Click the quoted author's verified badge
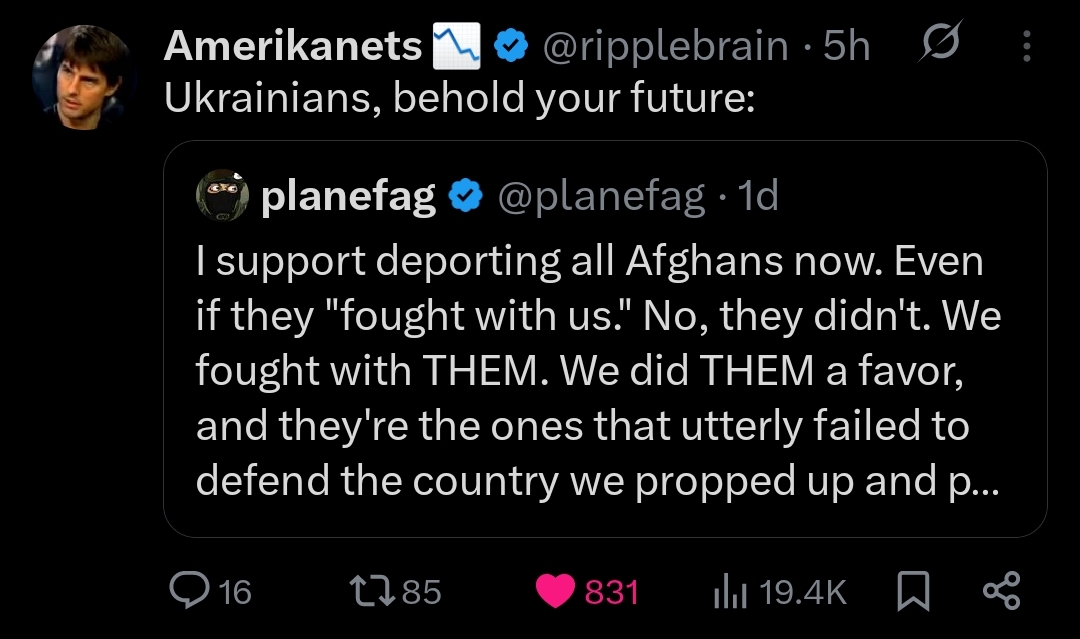 (466, 197)
